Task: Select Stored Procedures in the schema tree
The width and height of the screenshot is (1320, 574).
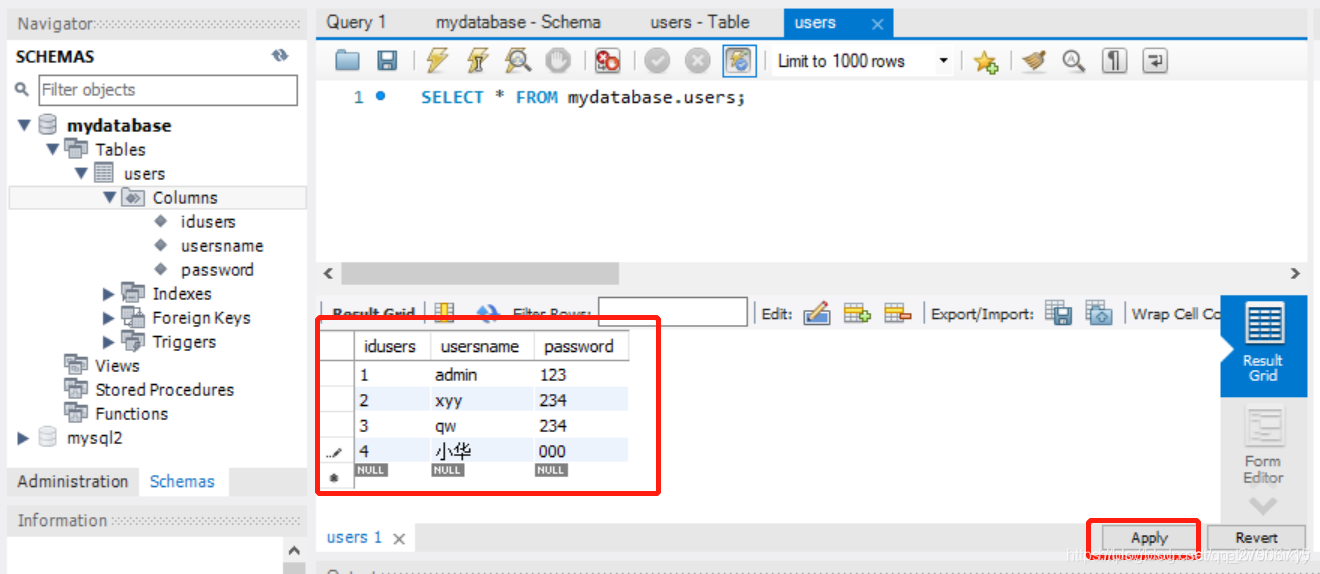Action: click(164, 389)
